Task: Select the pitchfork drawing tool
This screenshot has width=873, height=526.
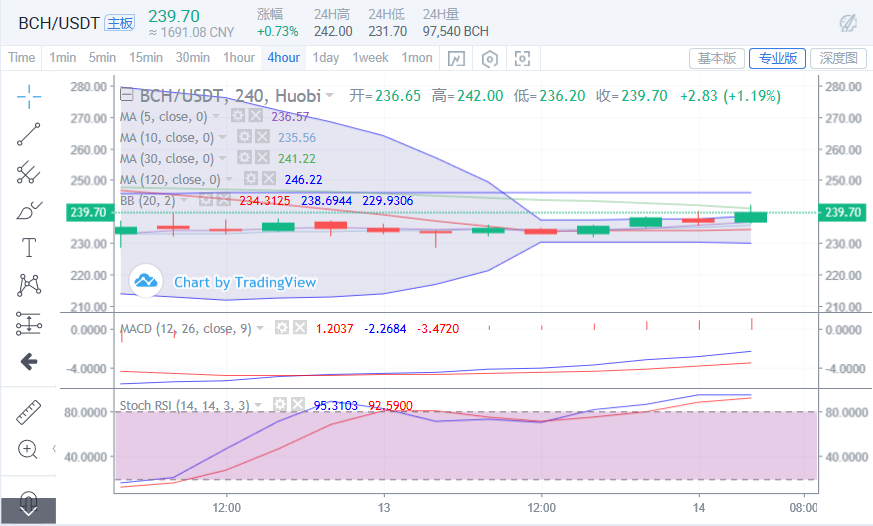Action: 28,172
